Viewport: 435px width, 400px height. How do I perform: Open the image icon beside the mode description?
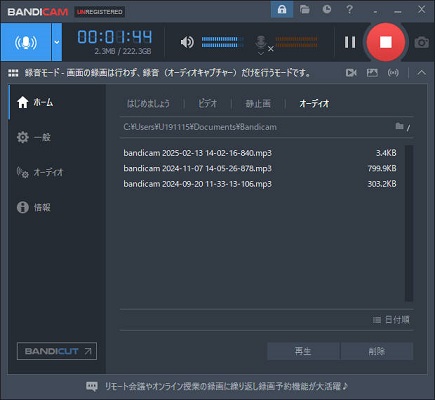pos(372,73)
